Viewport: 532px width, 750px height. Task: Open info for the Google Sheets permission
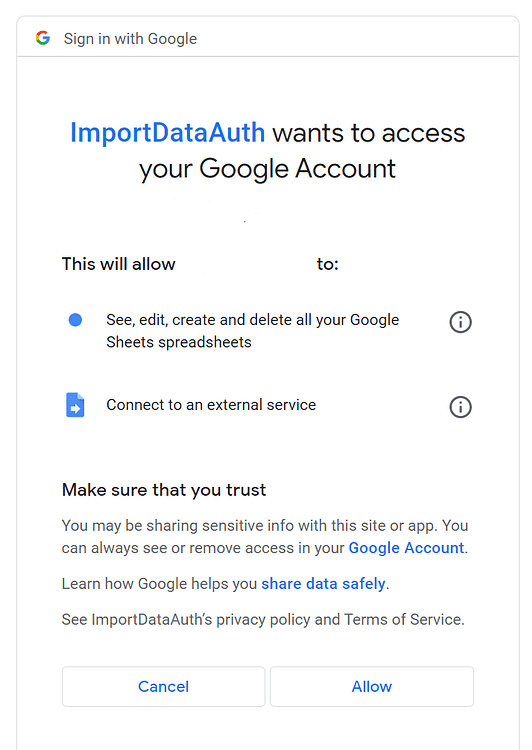[460, 322]
